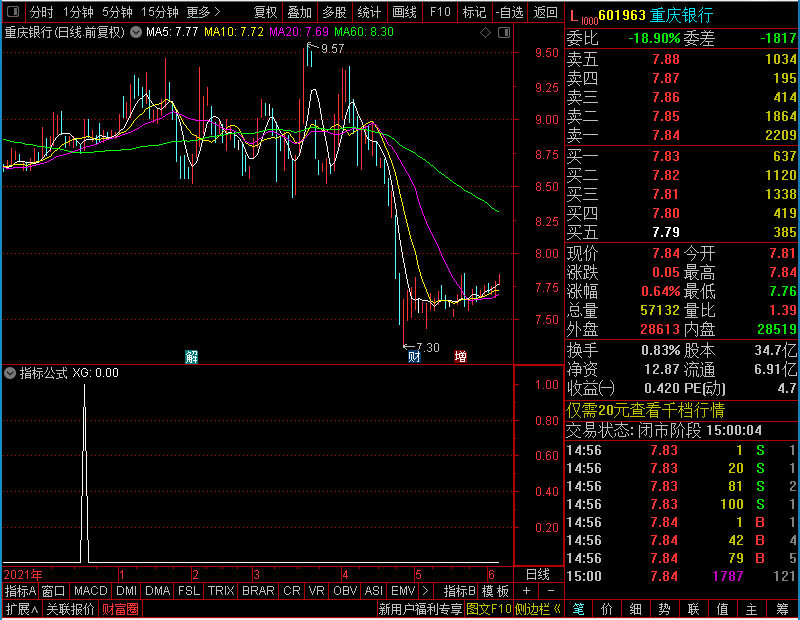Click the red 增 marker on the chart
This screenshot has width=800, height=620.
coord(460,357)
